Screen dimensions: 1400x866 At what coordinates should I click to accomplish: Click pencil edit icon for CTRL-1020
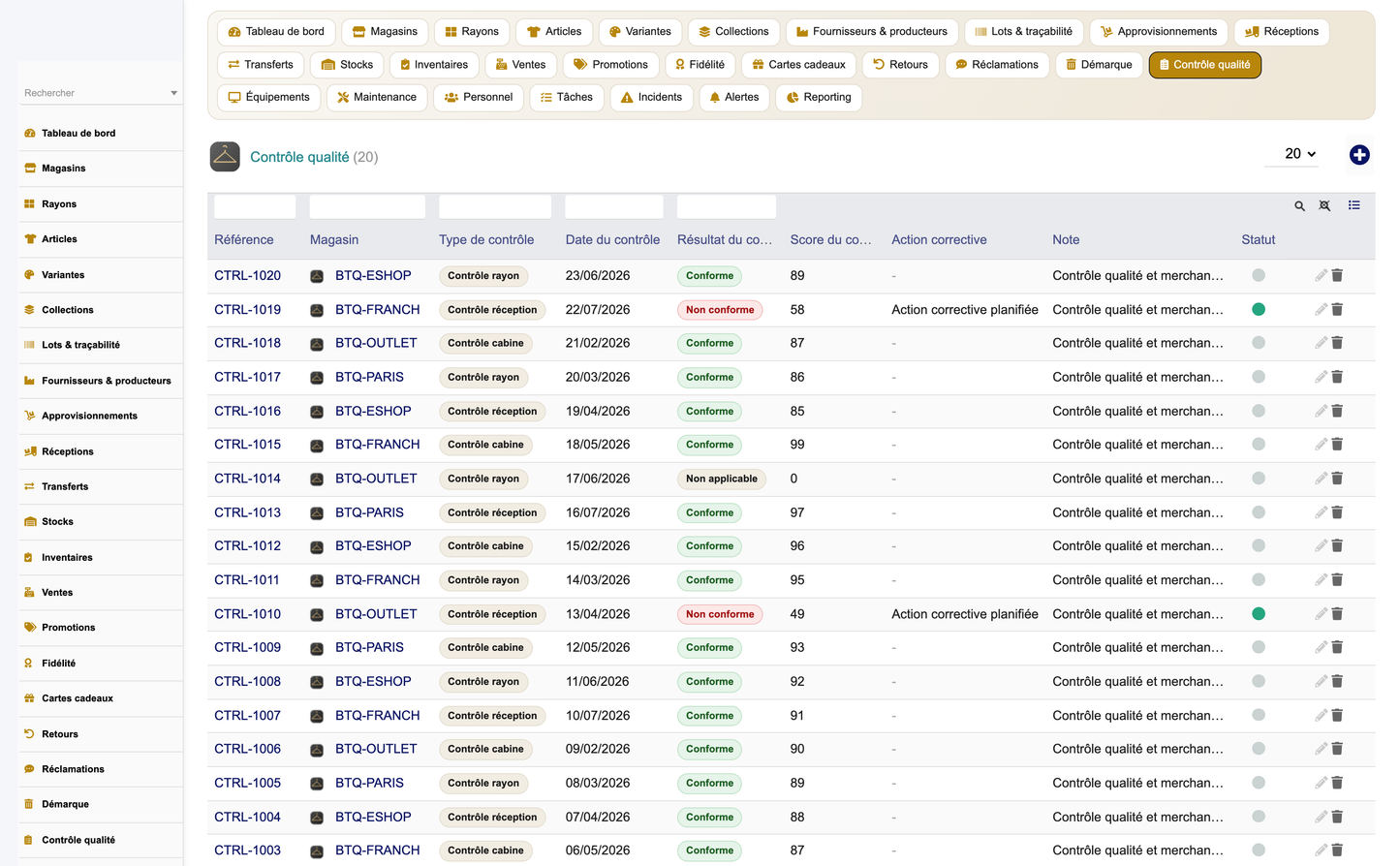tap(1321, 275)
